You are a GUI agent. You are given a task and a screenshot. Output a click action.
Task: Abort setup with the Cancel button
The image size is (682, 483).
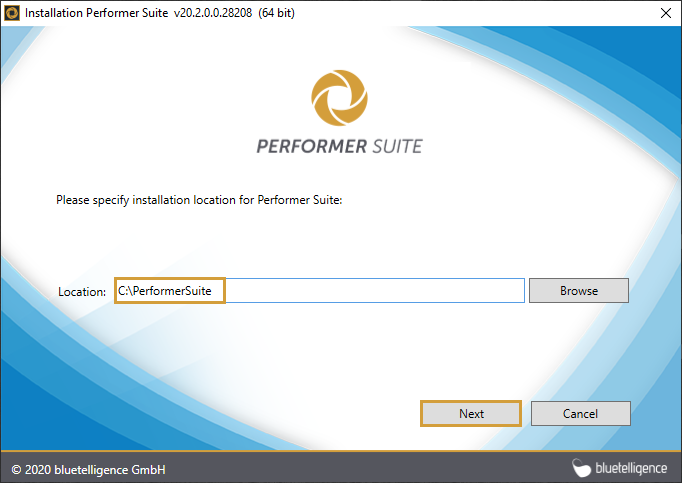580,413
